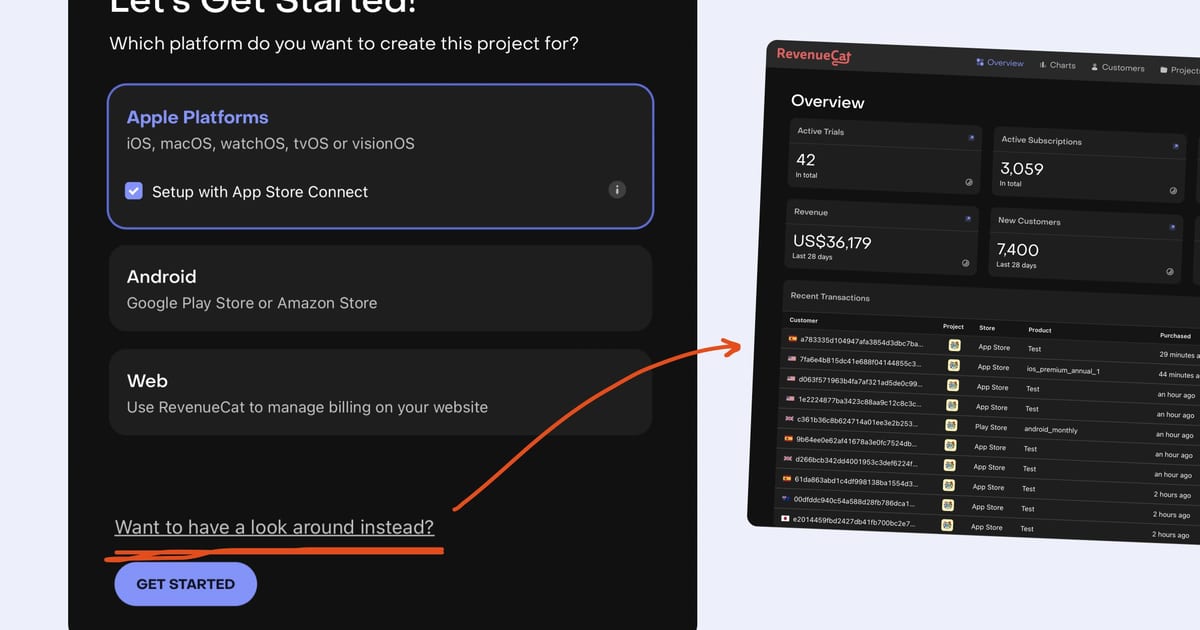Image resolution: width=1200 pixels, height=630 pixels.
Task: Click the project icon in the d266bcb342dd row
Action: coord(949,465)
